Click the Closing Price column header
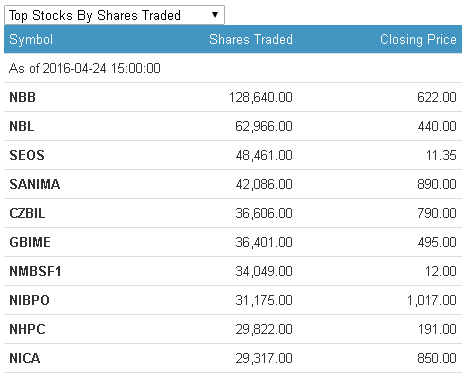 [x=418, y=39]
